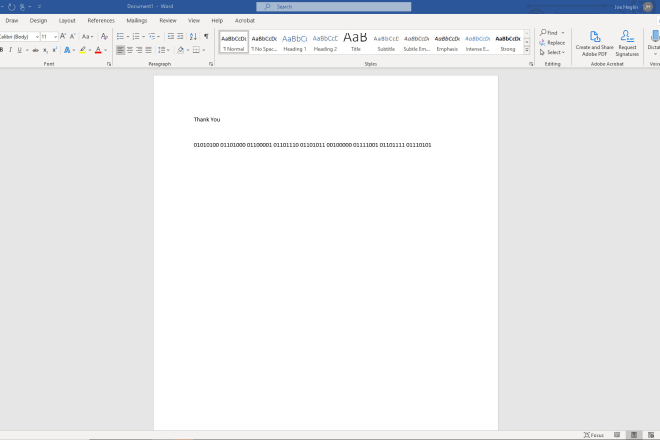Toggle show paragraph marks
The image size is (660, 440).
[206, 37]
